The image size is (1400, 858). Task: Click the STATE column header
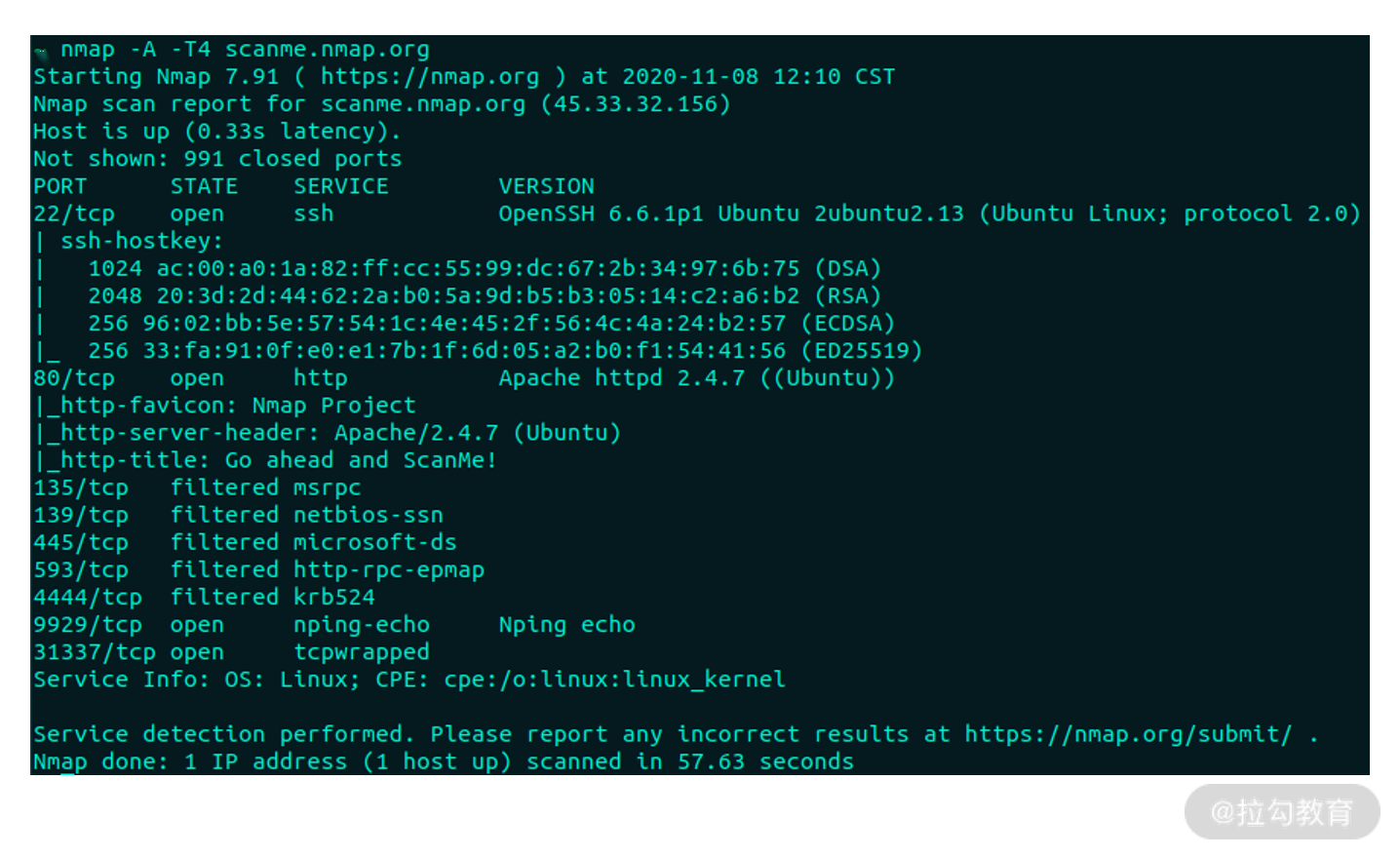[204, 186]
